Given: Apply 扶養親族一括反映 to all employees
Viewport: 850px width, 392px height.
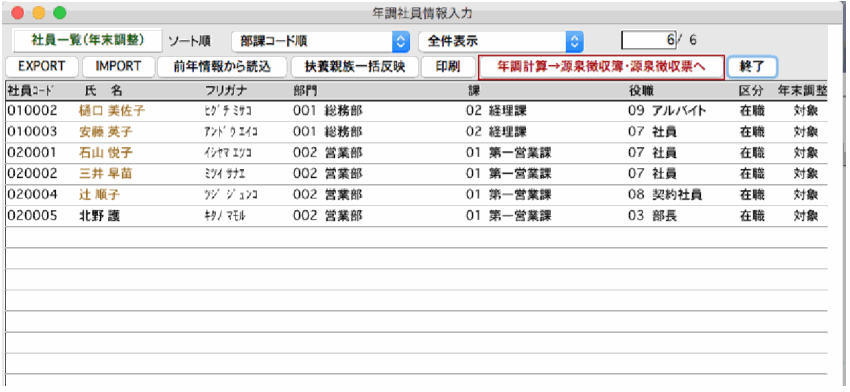Looking at the screenshot, I should [355, 67].
